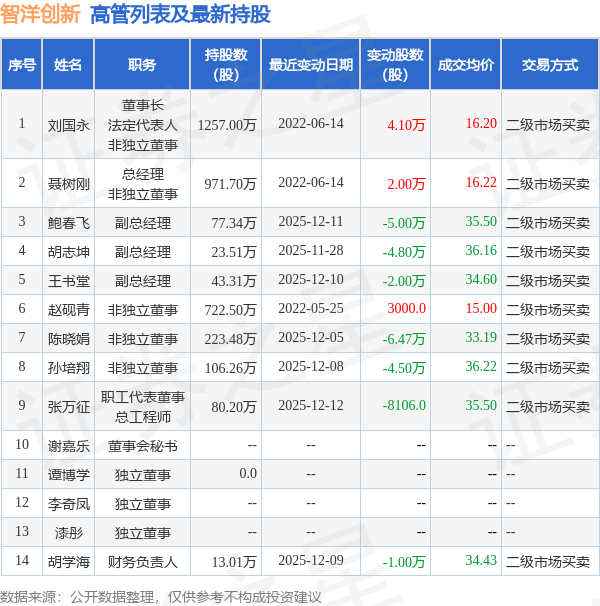Select the name 孙培翔
The width and height of the screenshot is (600, 606).
click(68, 368)
